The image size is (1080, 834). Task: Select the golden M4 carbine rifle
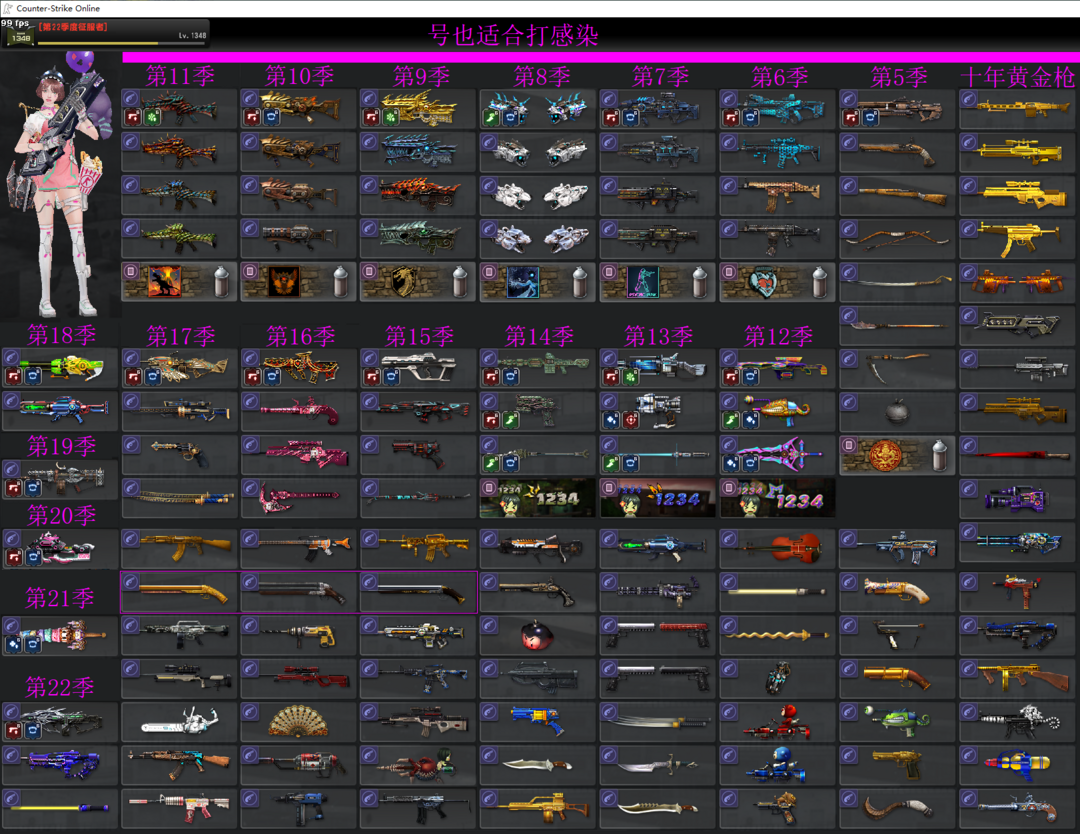point(417,548)
